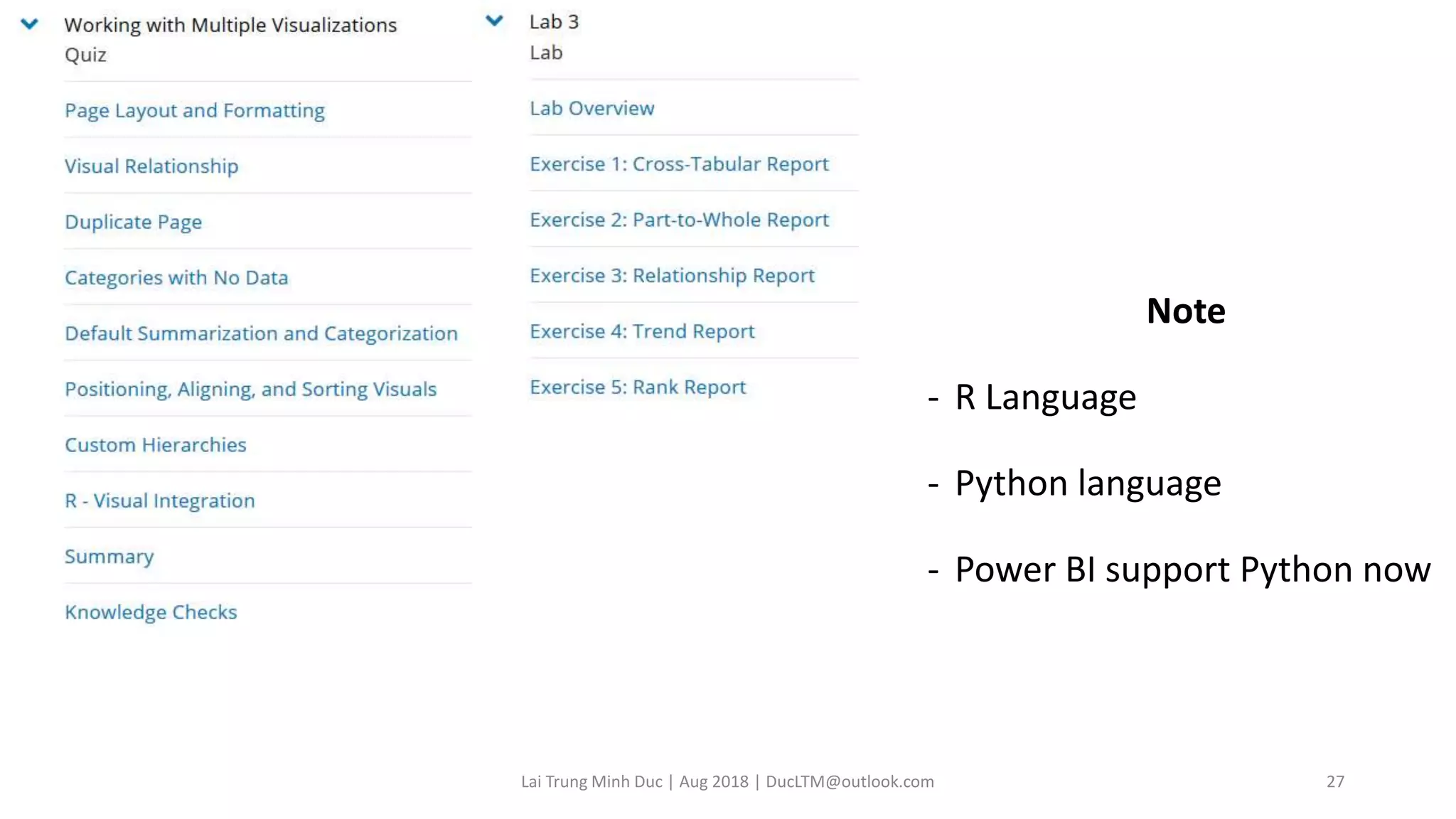The image size is (1456, 819).
Task: Go to the Duplicate Page lesson
Action: point(134,222)
